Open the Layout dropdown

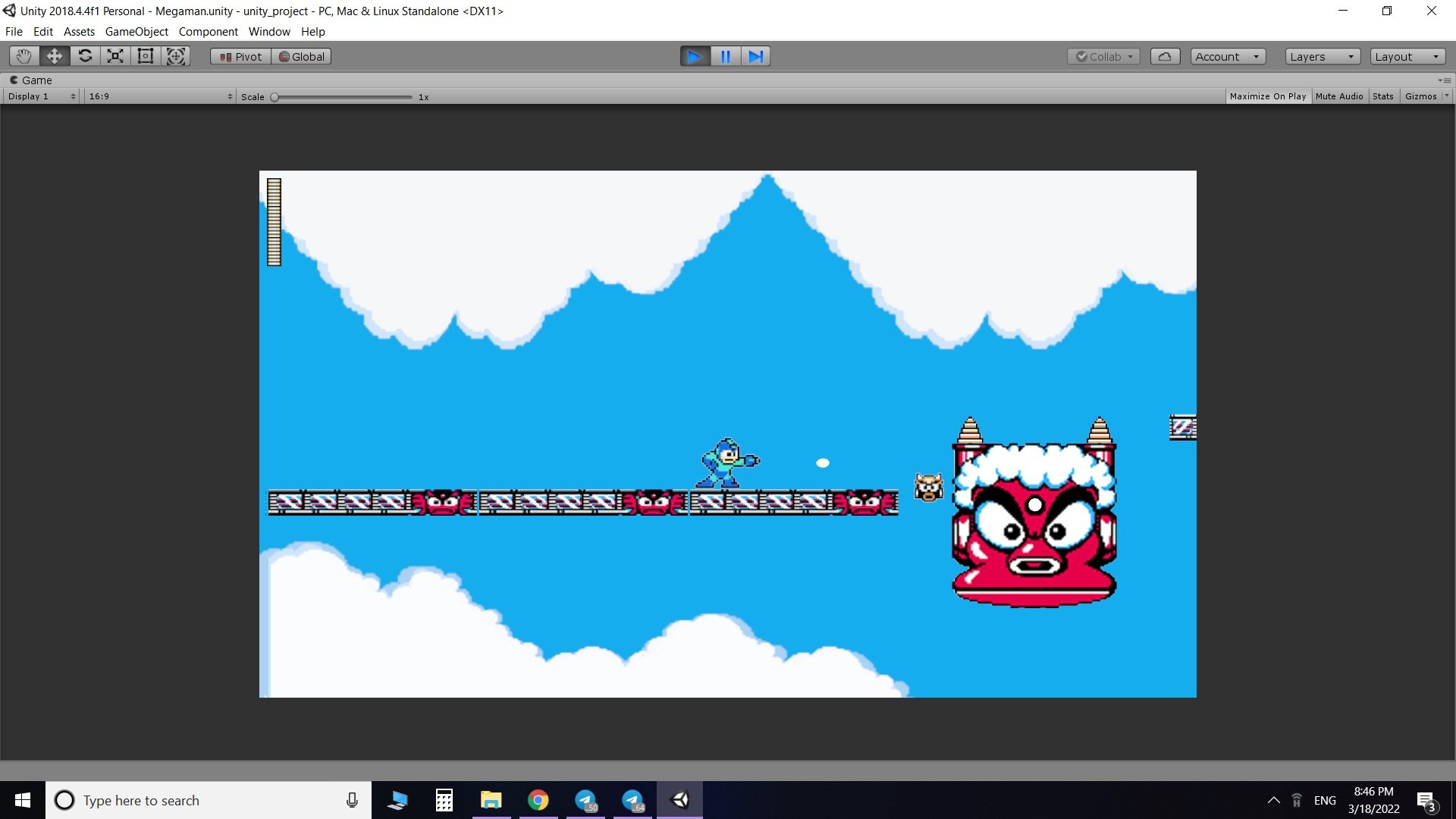(x=1407, y=57)
